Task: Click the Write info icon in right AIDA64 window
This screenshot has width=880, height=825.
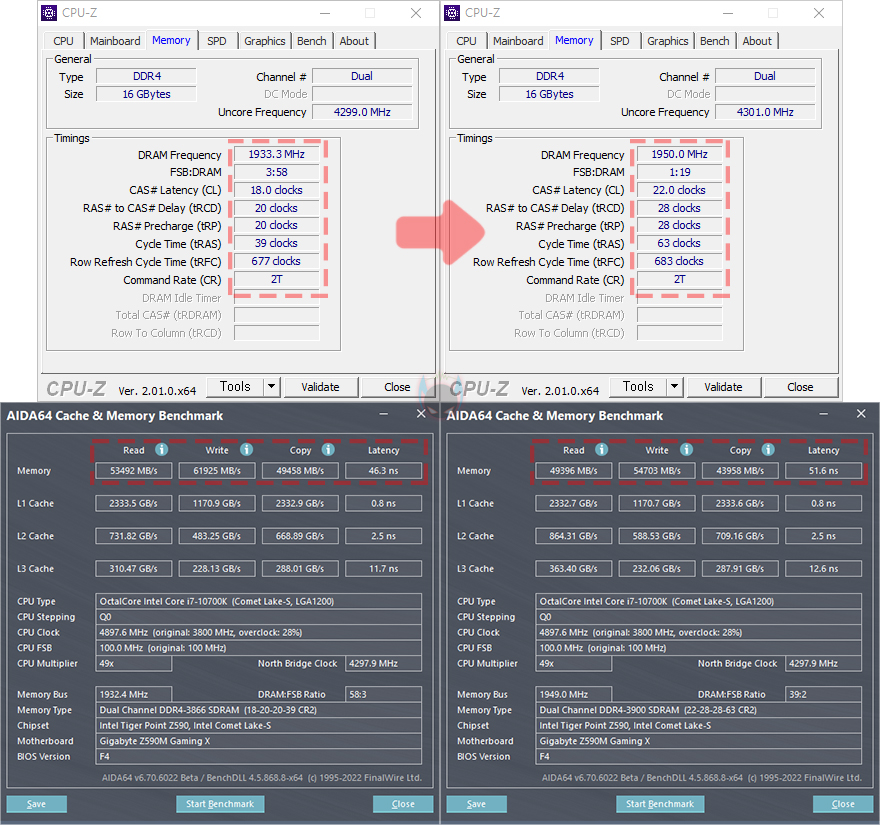Action: 686,450
